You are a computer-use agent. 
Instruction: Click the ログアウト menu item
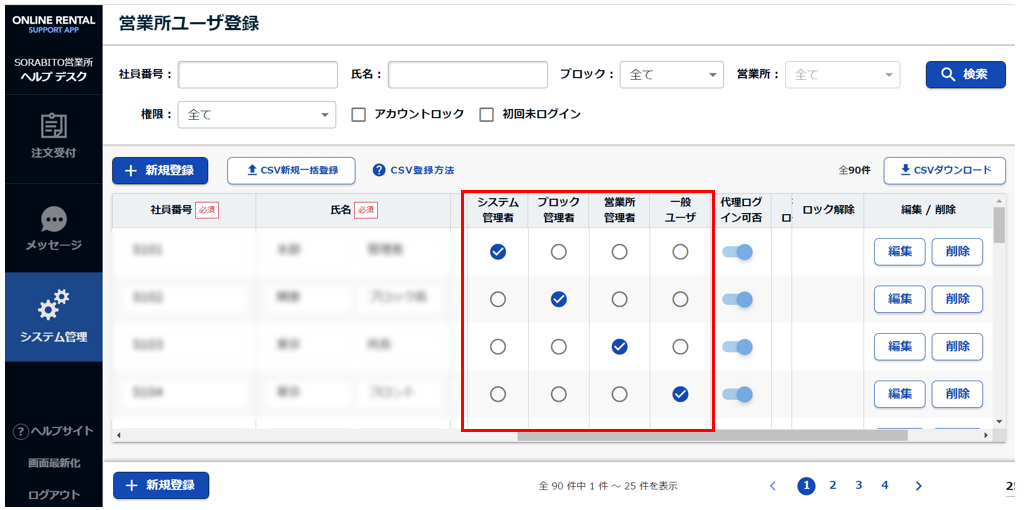(53, 495)
